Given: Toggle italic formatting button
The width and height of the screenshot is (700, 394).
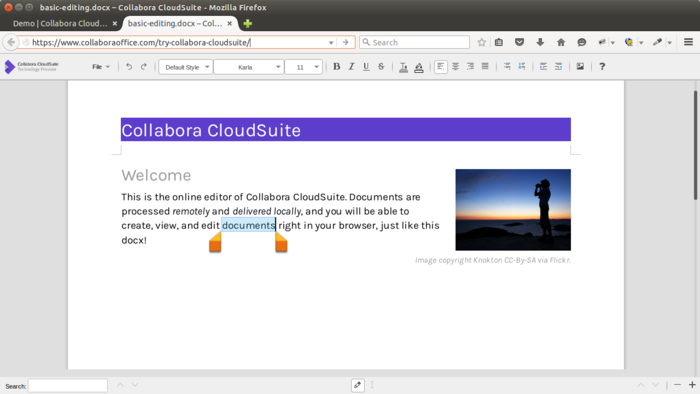Looking at the screenshot, I should [351, 66].
